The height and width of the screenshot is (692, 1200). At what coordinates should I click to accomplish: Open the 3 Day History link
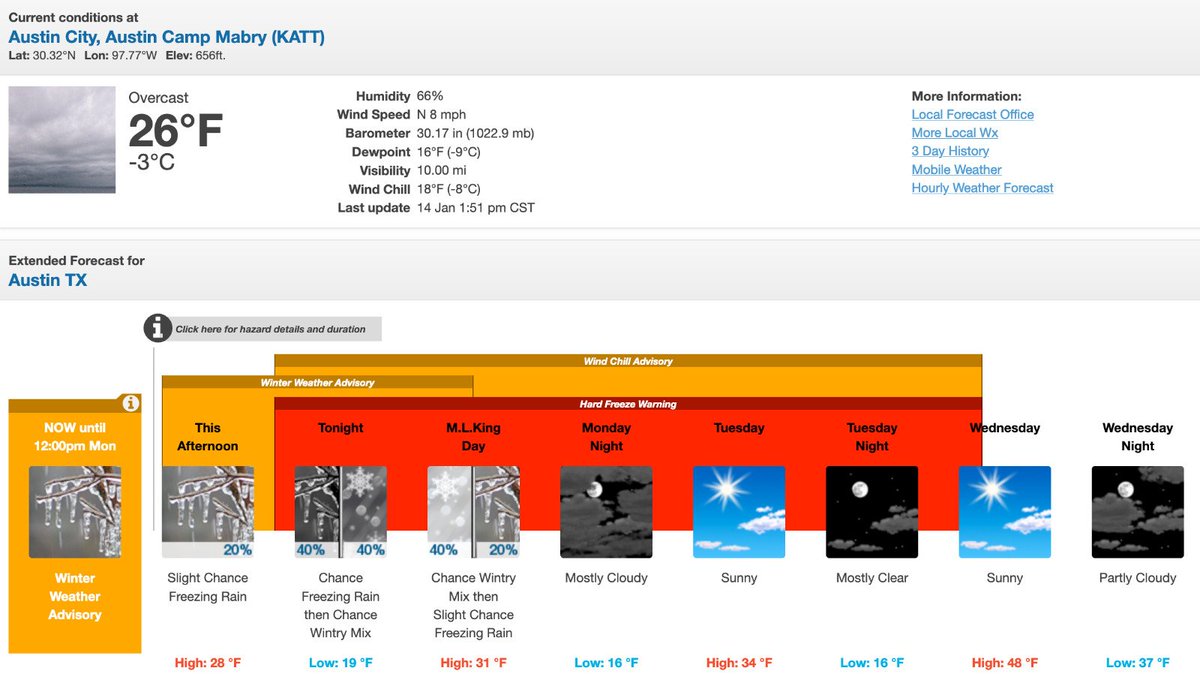click(x=950, y=151)
